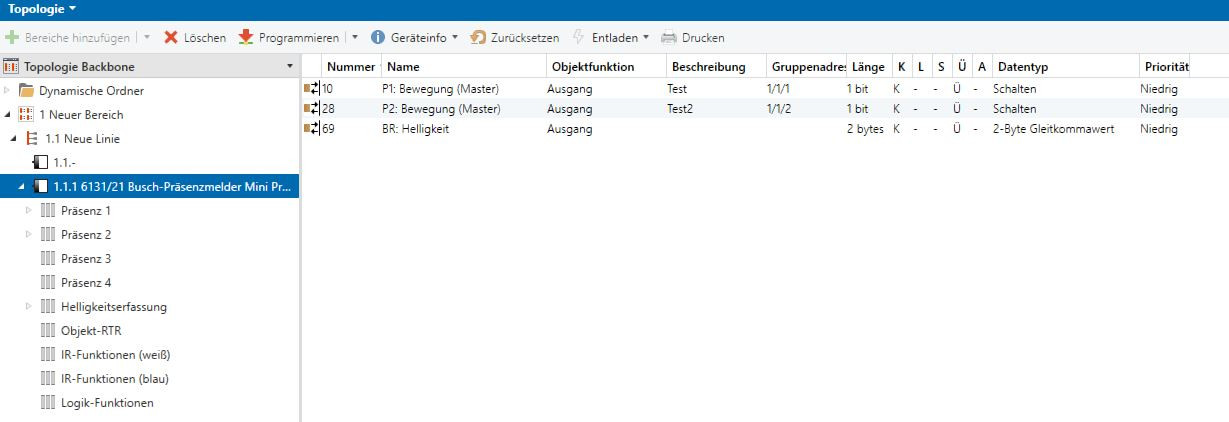Click the Drucken printer icon

click(x=669, y=38)
